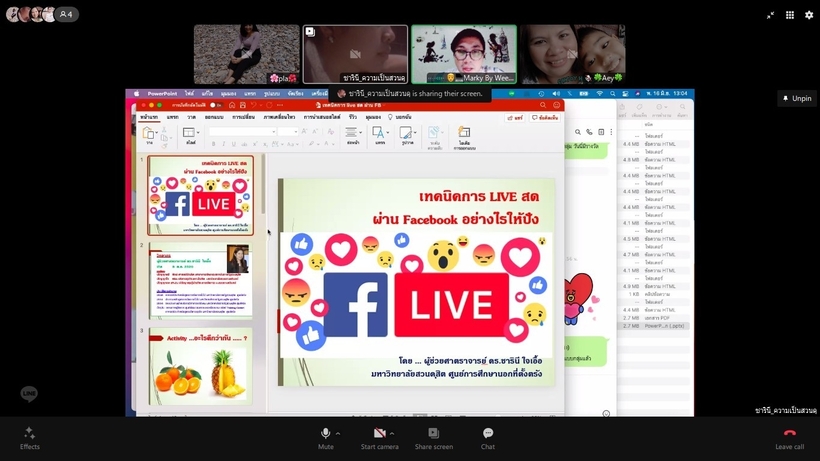The height and width of the screenshot is (461, 820).
Task: Click PowerPoint Home icon in title bar
Action: 232,105
